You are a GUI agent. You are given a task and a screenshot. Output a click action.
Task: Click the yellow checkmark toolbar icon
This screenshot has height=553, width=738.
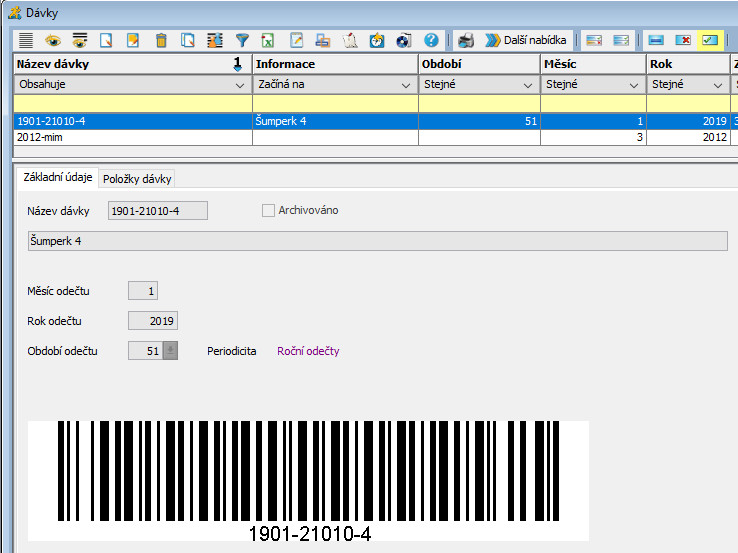(x=710, y=41)
